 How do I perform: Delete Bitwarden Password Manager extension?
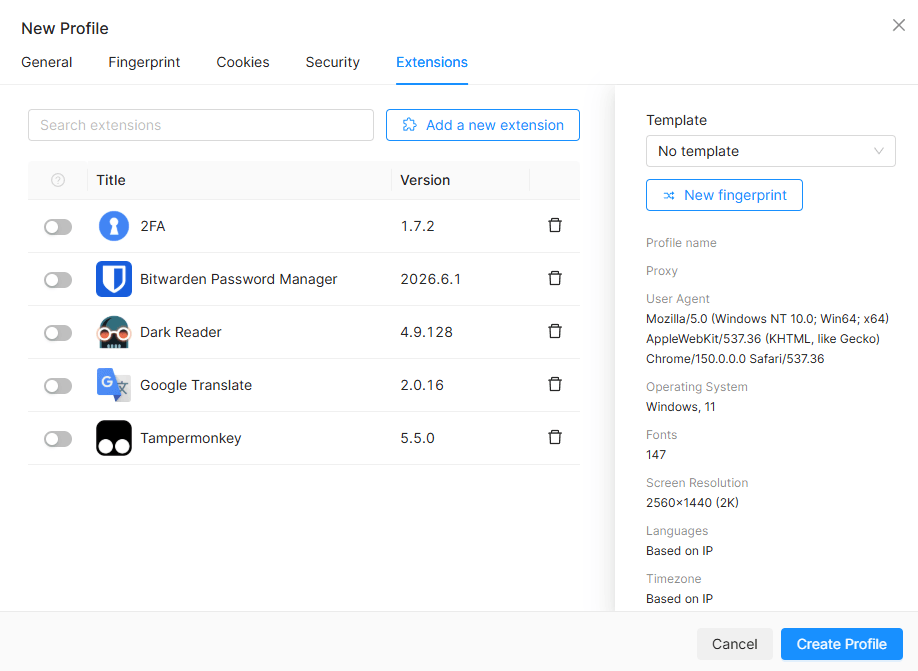(555, 278)
